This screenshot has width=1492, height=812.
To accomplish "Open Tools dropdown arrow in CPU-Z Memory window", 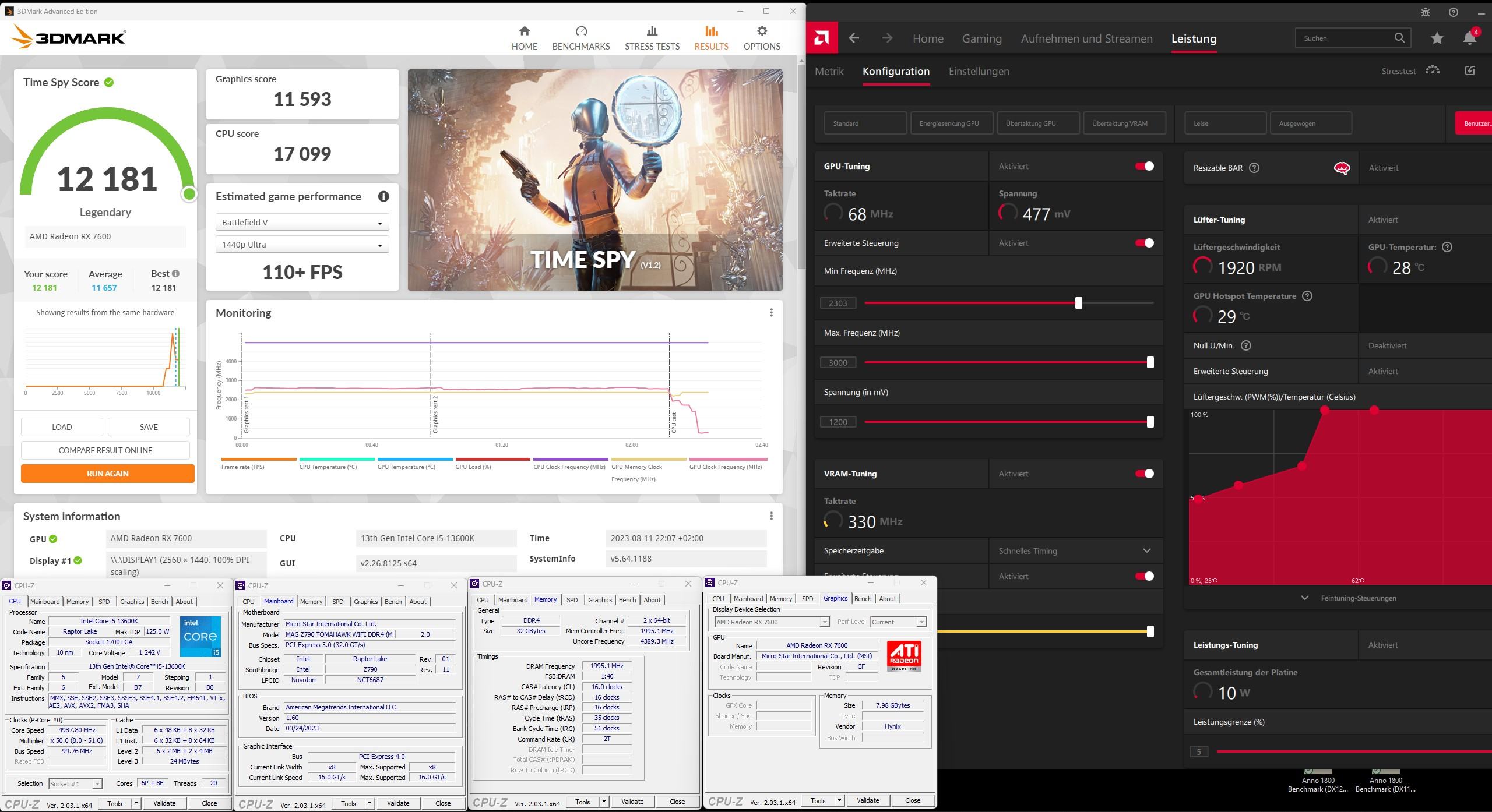I will pos(604,802).
